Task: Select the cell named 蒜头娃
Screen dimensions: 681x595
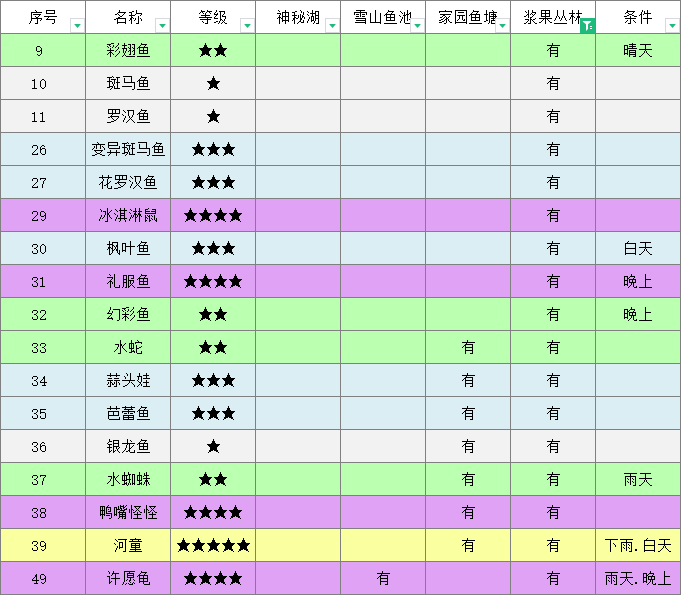Action: click(128, 380)
